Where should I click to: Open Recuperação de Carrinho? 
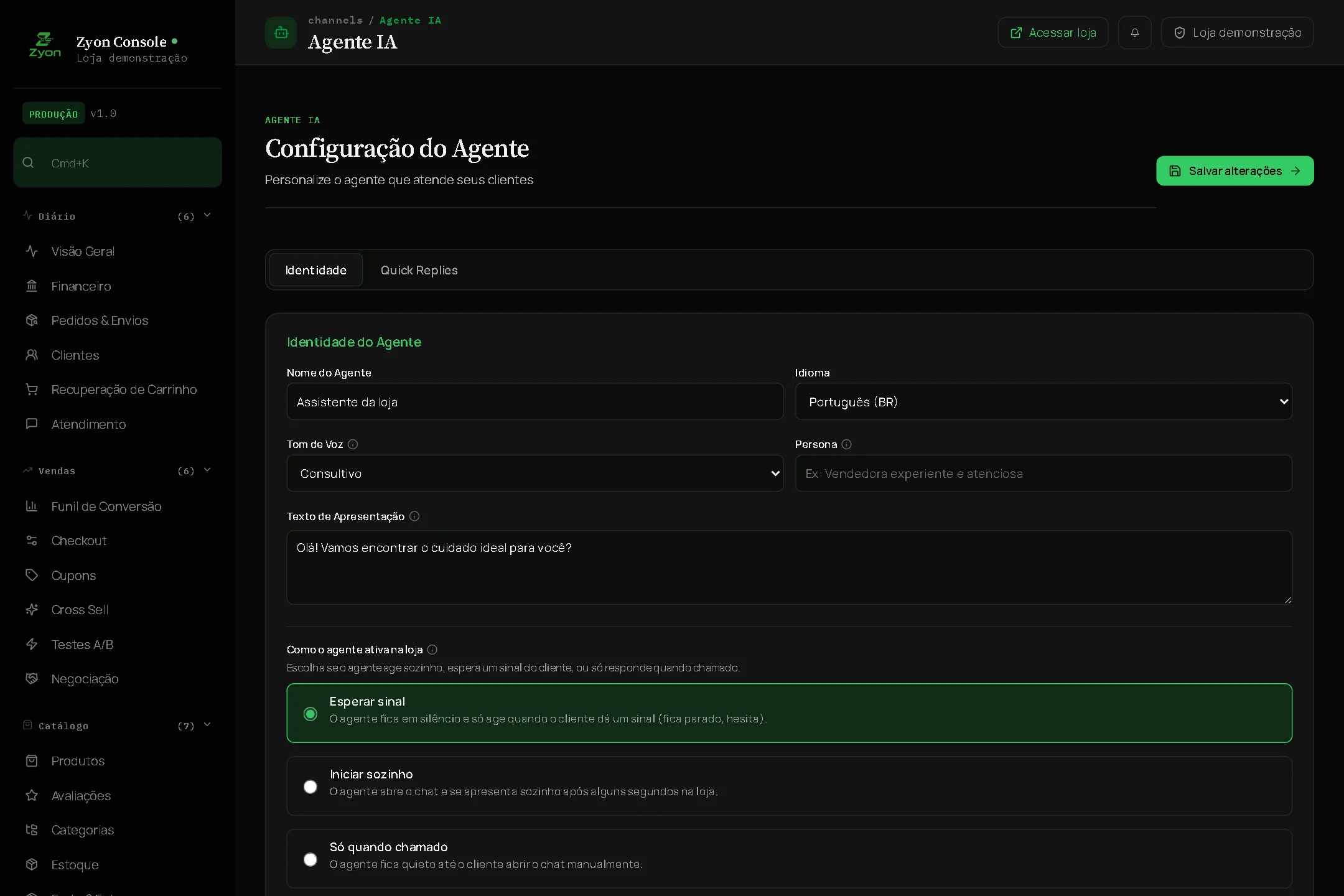118,390
